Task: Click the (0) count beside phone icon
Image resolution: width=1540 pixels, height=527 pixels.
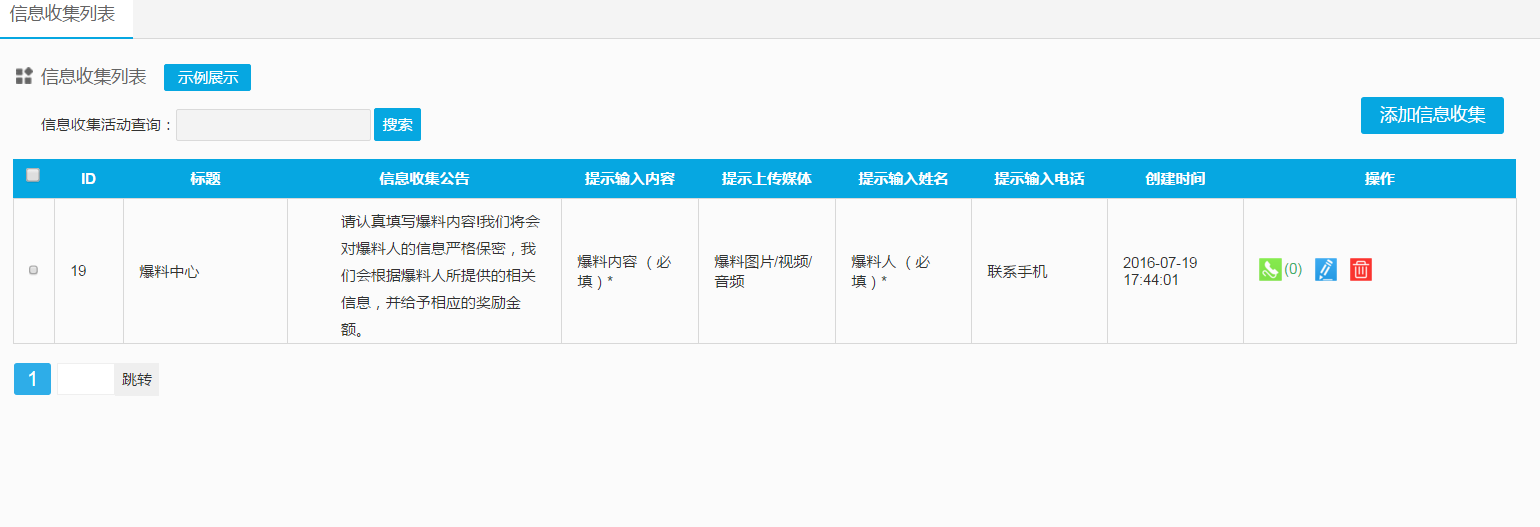Action: (x=1293, y=269)
